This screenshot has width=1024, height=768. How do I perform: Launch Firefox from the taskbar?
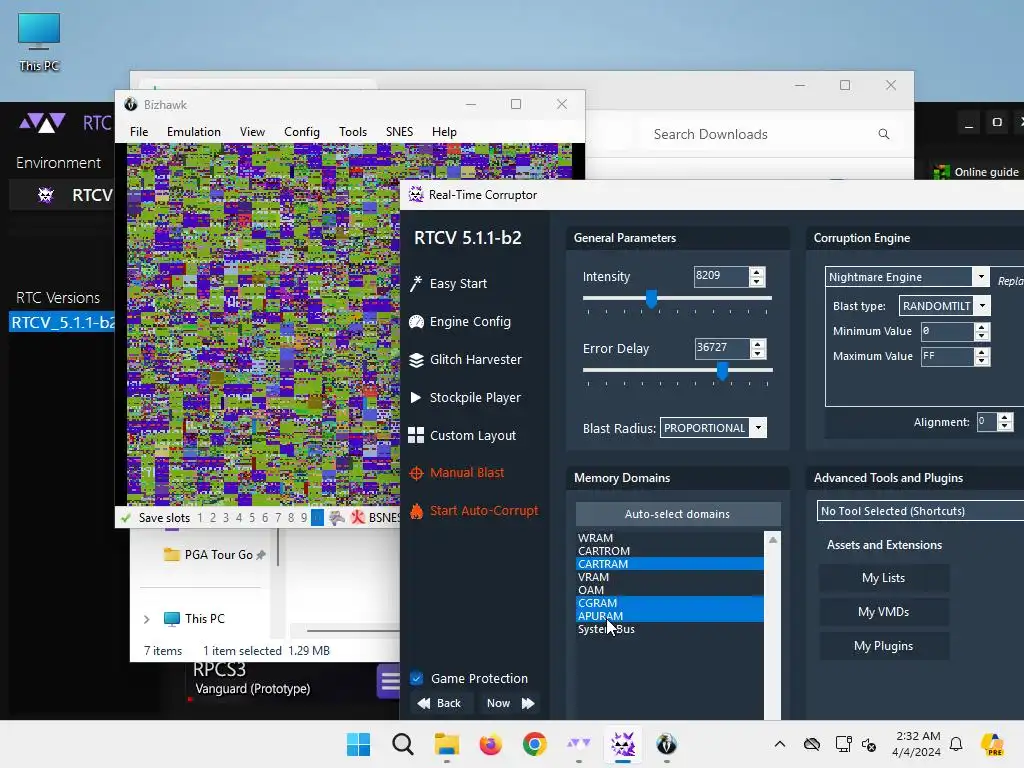coord(490,744)
